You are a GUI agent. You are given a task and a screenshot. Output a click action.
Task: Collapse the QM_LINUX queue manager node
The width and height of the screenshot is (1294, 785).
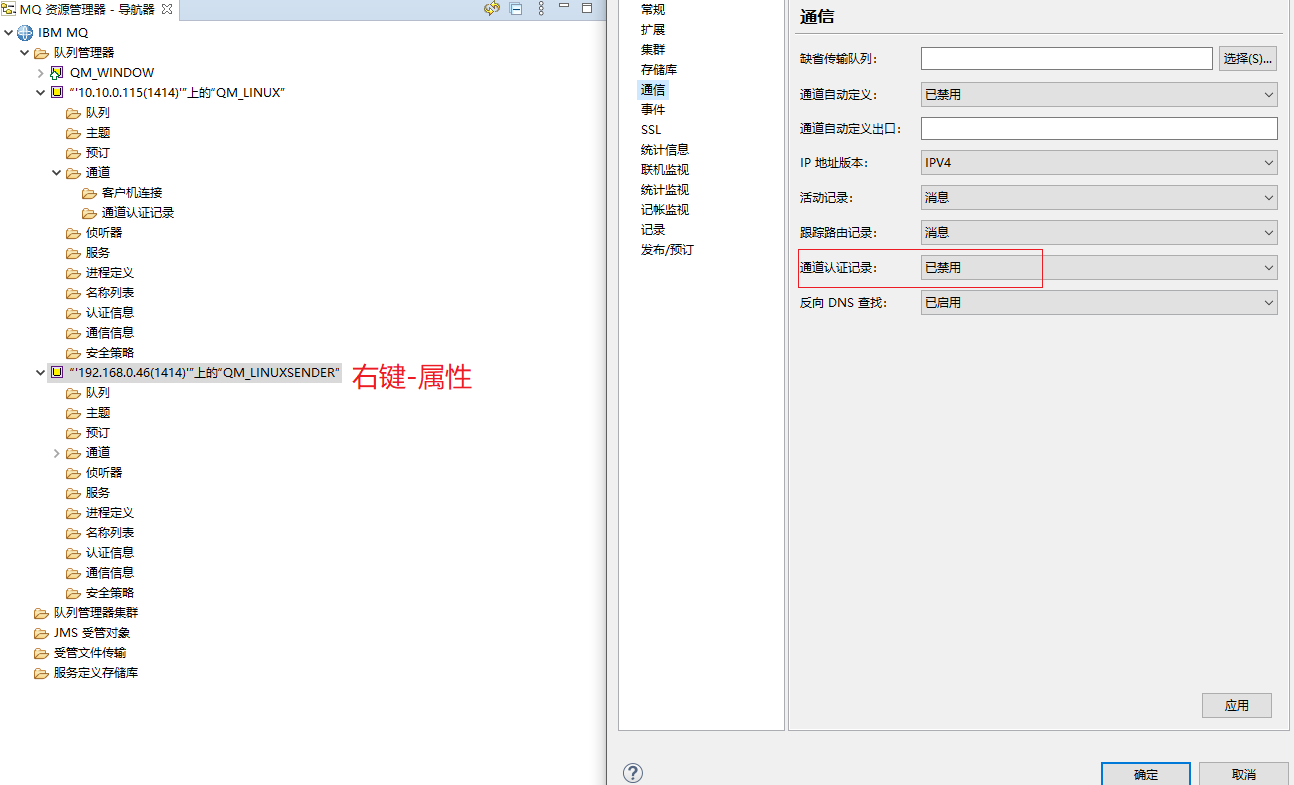41,92
